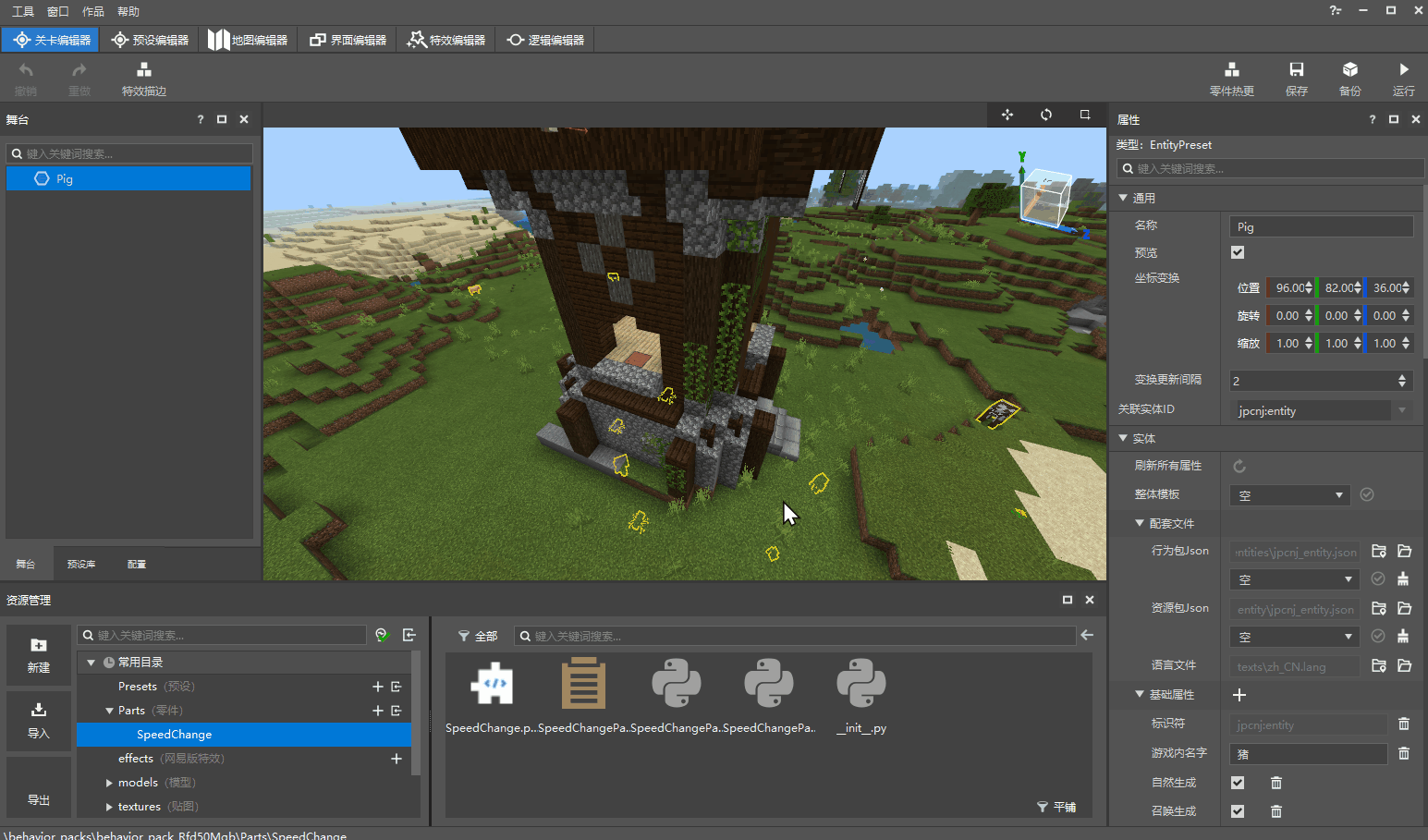The height and width of the screenshot is (840, 1428).
Task: Add a new part with Parts plus icon
Action: click(377, 711)
